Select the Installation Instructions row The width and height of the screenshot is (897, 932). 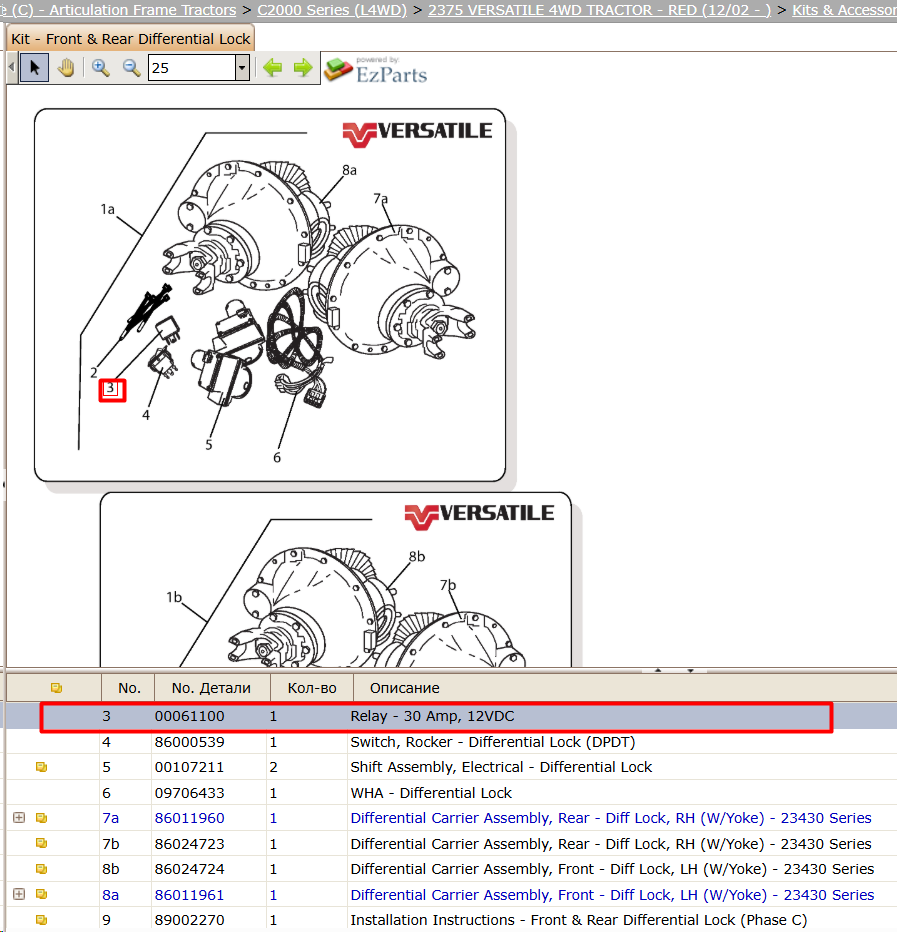tap(451, 920)
